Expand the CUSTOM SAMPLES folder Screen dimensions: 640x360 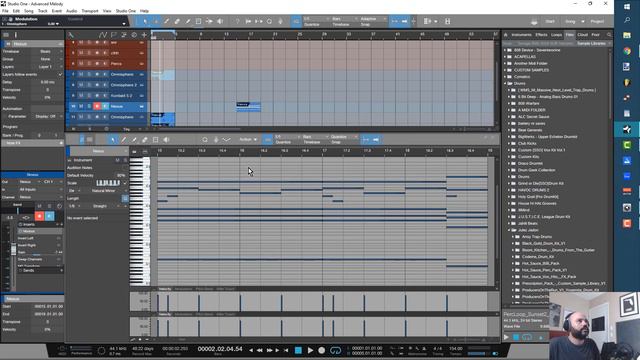point(505,70)
